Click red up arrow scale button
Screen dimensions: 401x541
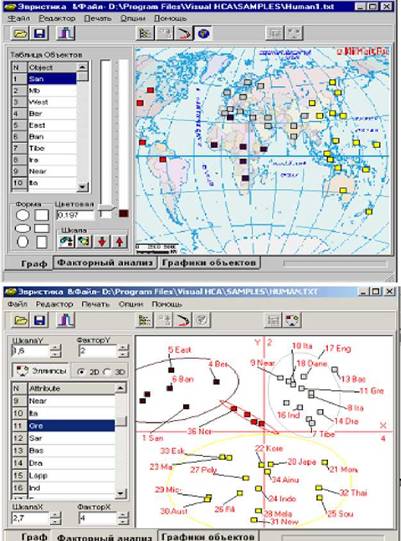tap(119, 241)
